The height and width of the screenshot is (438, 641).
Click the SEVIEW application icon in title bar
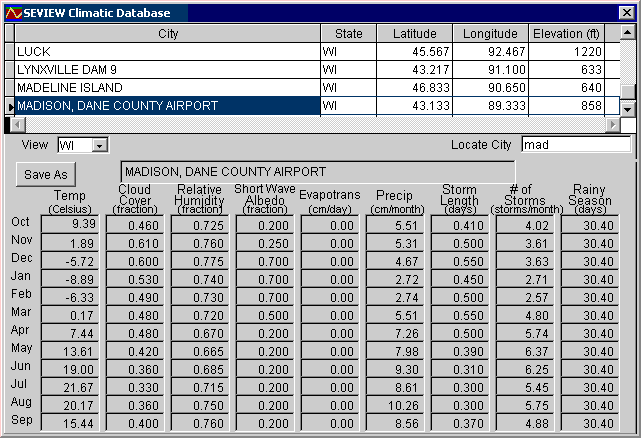click(13, 13)
